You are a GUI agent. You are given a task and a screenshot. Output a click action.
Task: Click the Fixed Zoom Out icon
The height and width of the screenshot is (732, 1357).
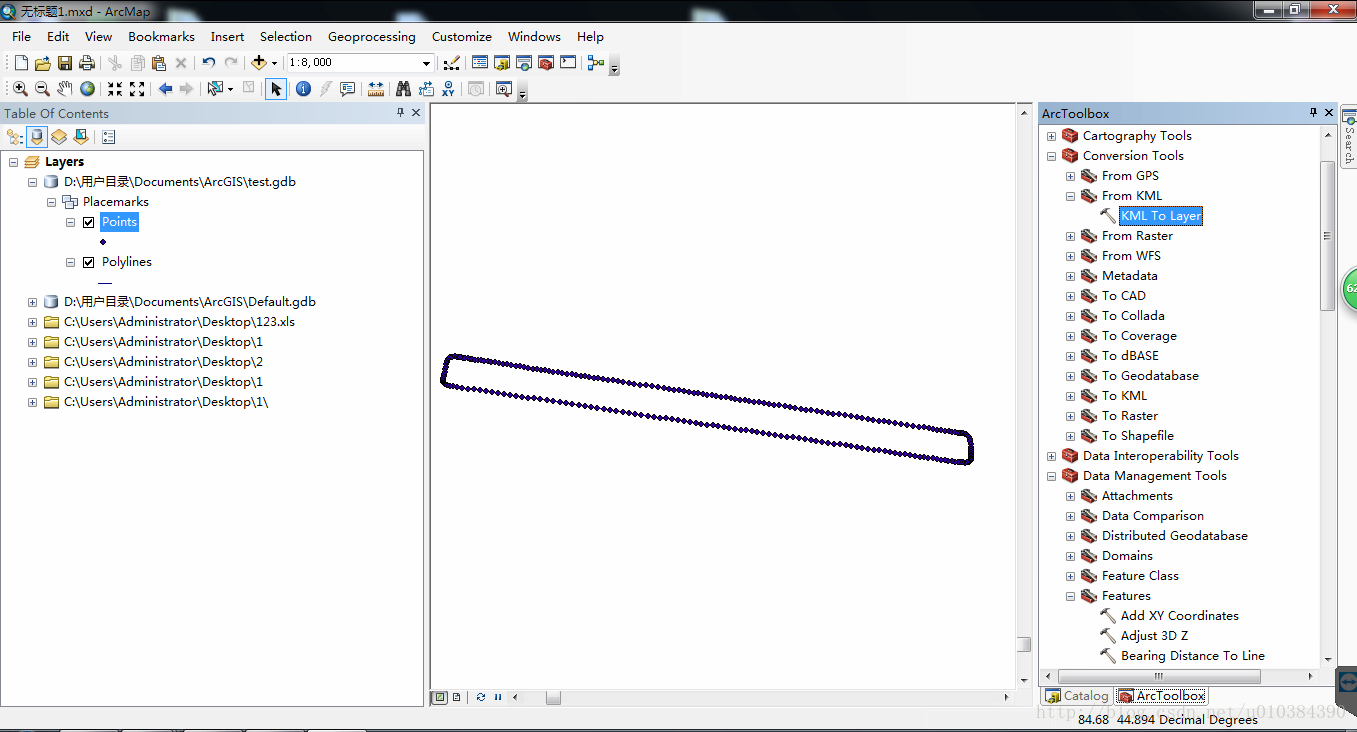point(137,89)
